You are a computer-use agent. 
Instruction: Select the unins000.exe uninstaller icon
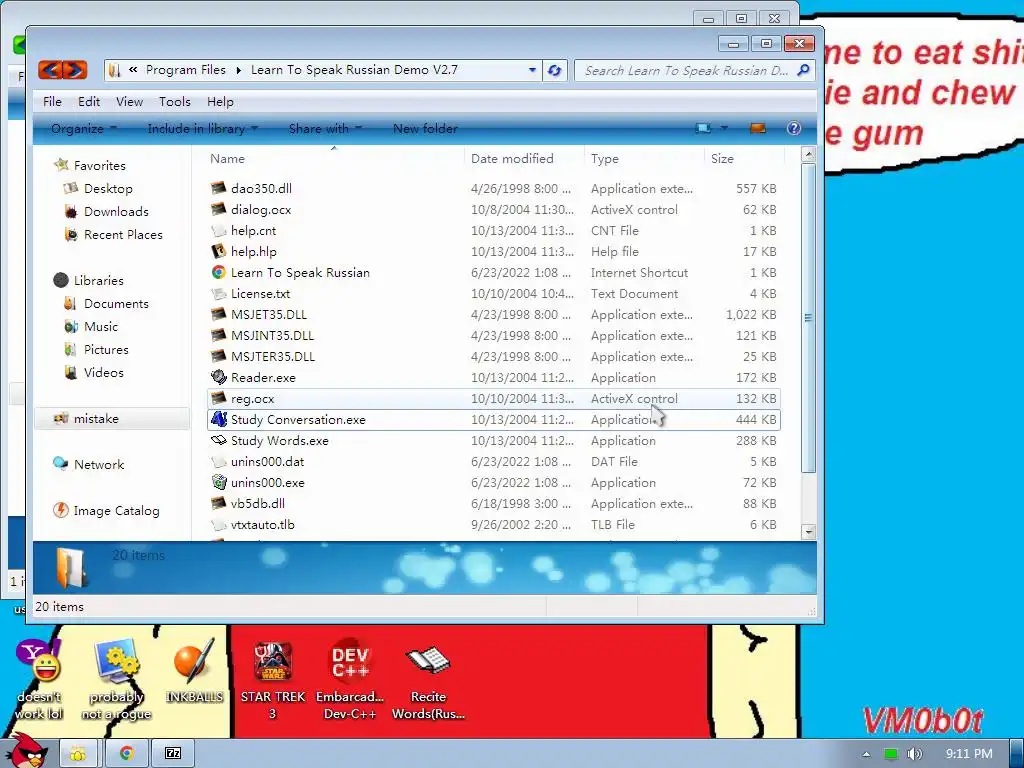(218, 482)
